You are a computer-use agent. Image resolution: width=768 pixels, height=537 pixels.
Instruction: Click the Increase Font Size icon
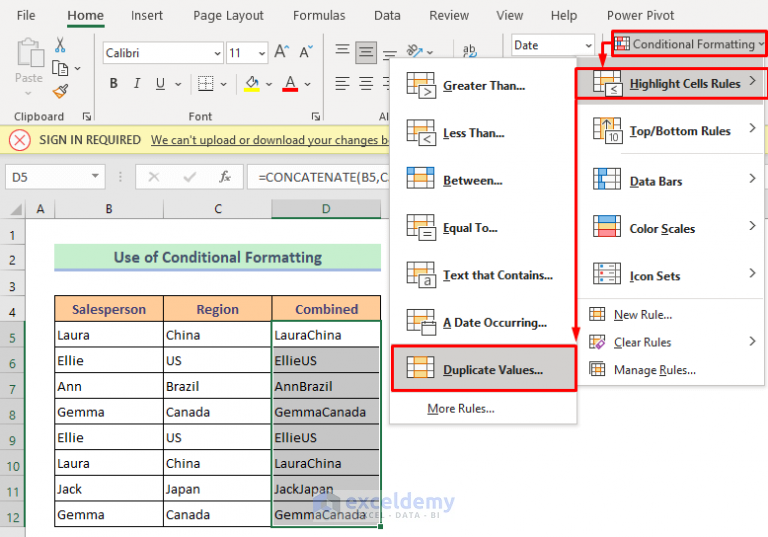point(282,51)
